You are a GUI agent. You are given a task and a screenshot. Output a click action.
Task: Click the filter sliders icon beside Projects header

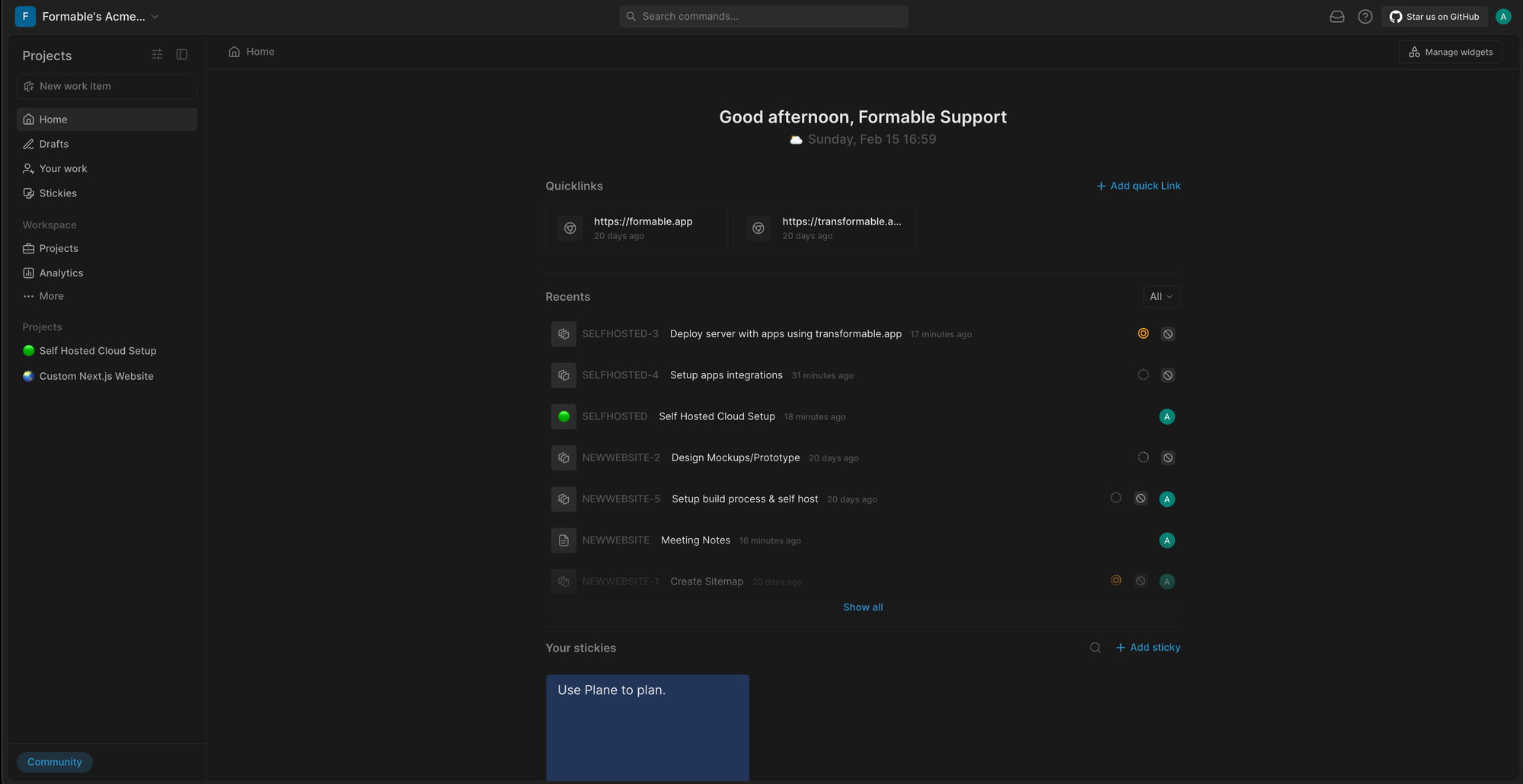coord(158,54)
